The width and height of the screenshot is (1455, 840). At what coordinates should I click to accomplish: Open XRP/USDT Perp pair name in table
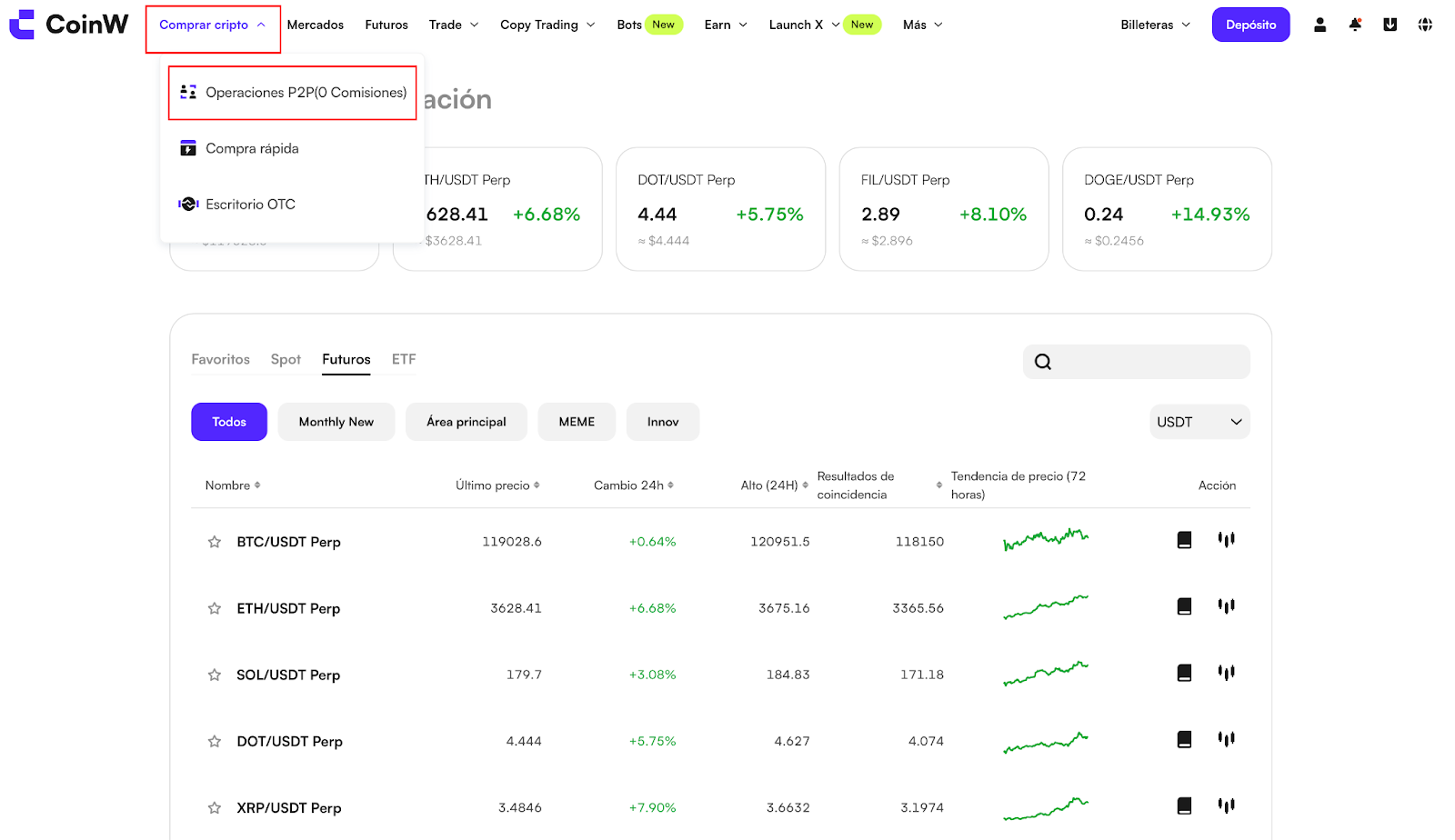pyautogui.click(x=289, y=807)
